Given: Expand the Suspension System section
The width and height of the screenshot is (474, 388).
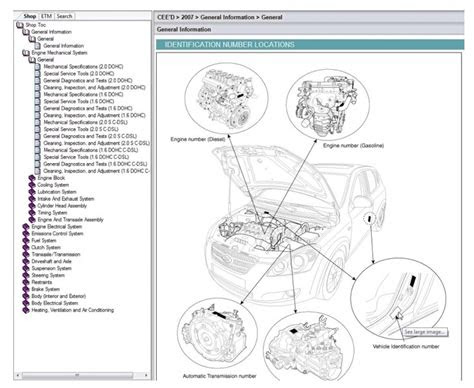Looking at the screenshot, I should pos(26,268).
